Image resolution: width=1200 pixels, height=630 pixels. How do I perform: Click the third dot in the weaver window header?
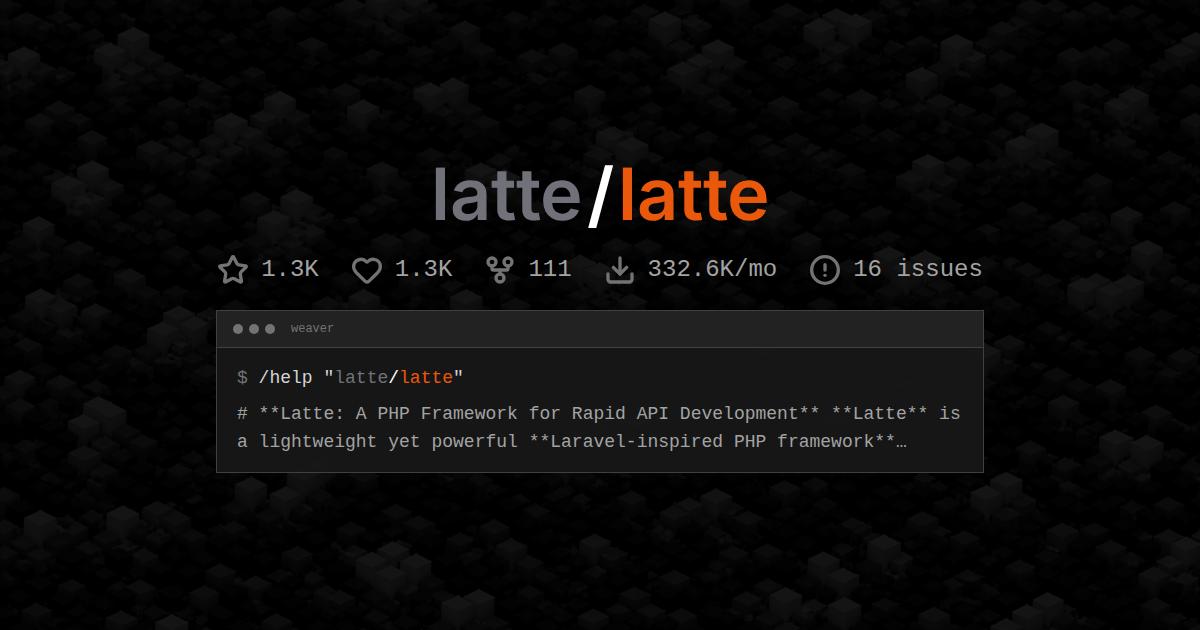point(269,327)
